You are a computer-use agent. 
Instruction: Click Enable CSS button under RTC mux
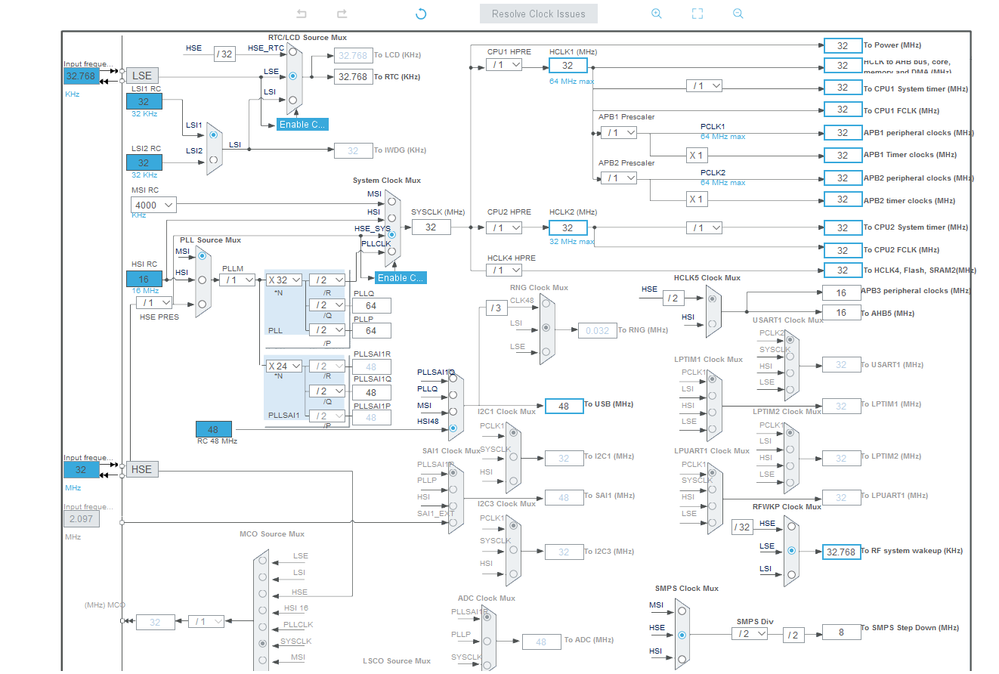tap(303, 124)
